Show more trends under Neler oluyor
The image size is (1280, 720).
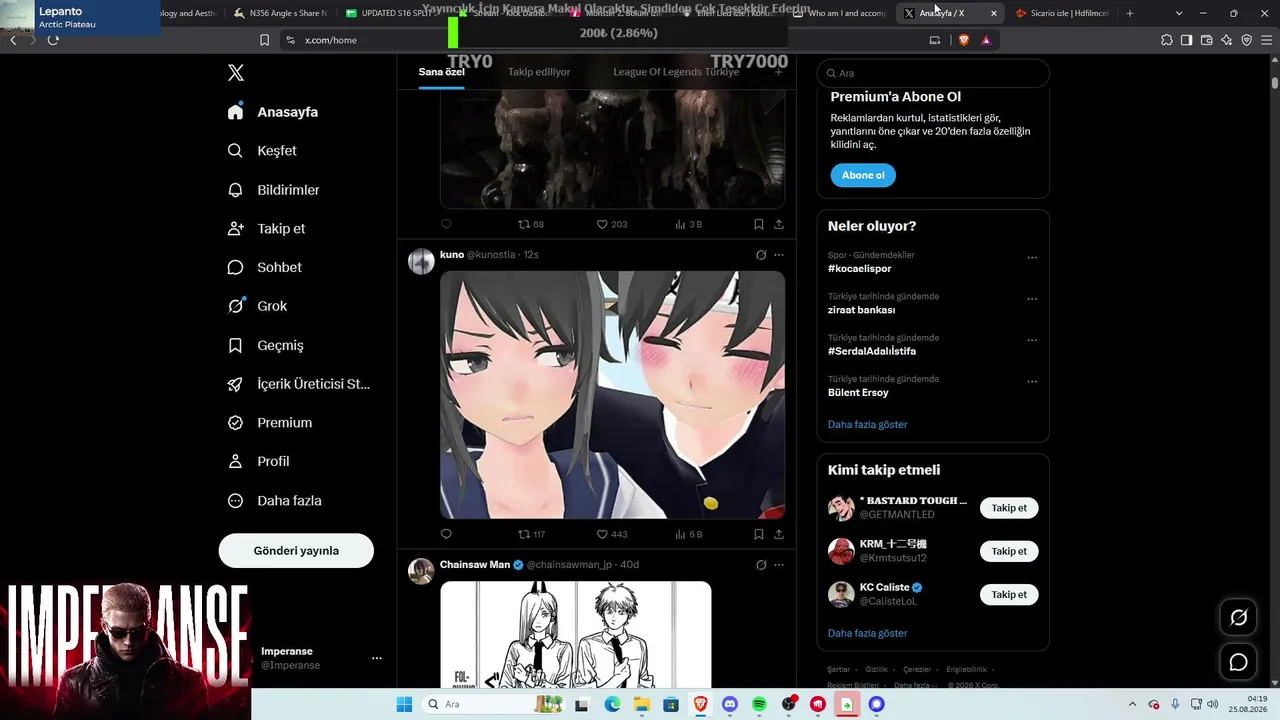(868, 425)
